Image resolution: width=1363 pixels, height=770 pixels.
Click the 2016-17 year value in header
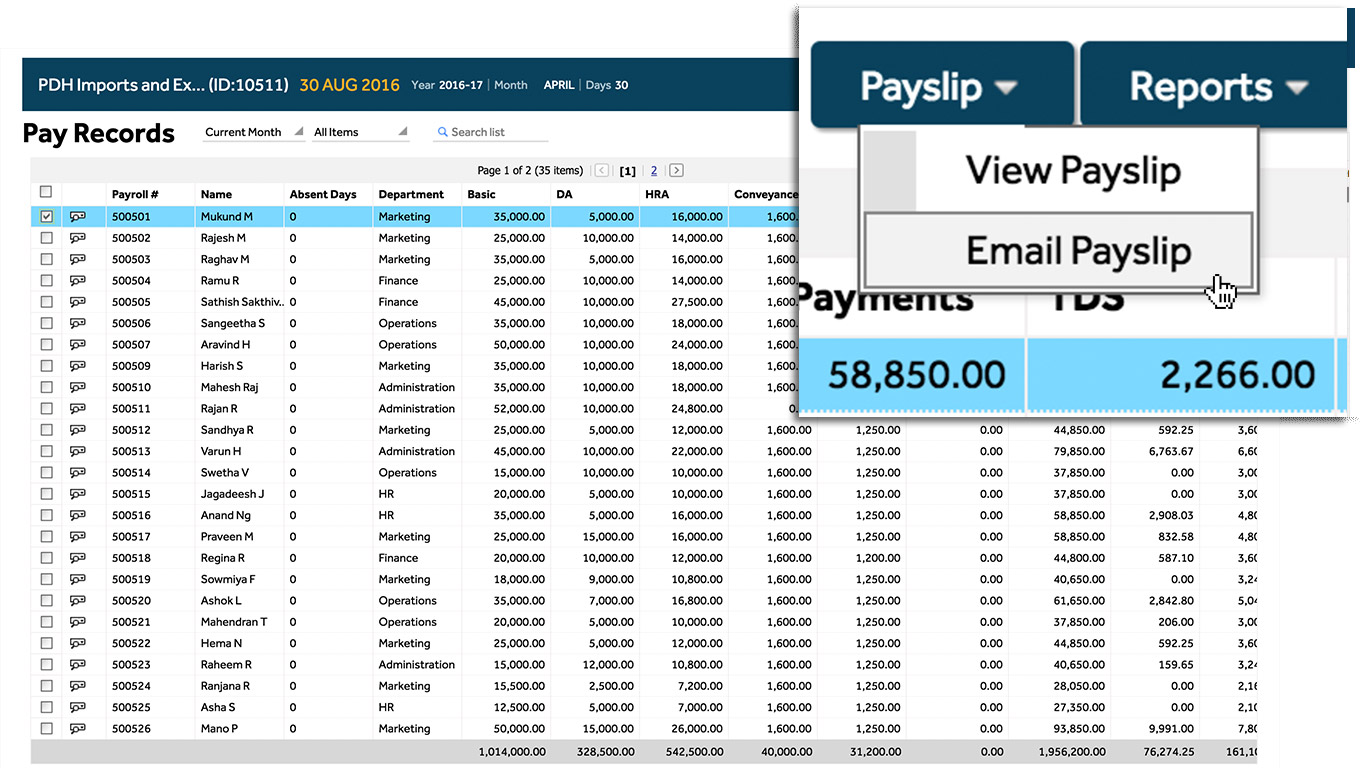tap(461, 85)
